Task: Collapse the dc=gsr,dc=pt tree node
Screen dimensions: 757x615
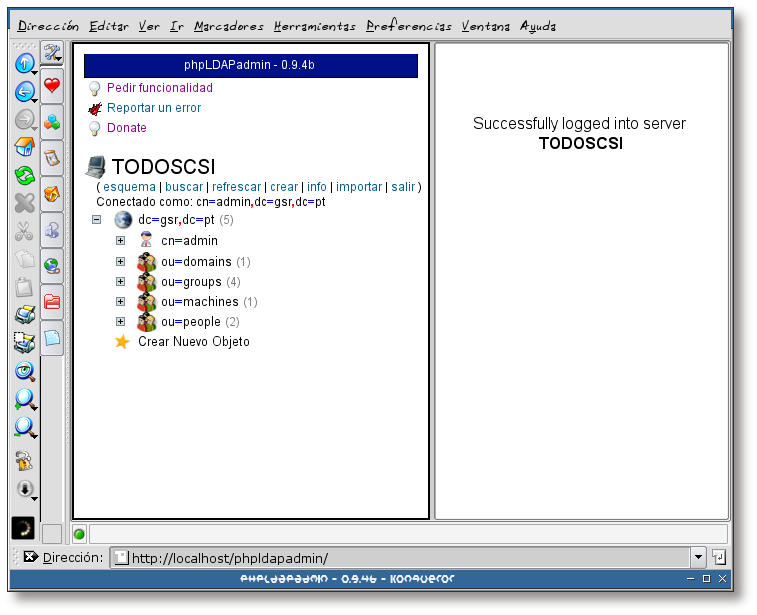Action: tap(97, 220)
